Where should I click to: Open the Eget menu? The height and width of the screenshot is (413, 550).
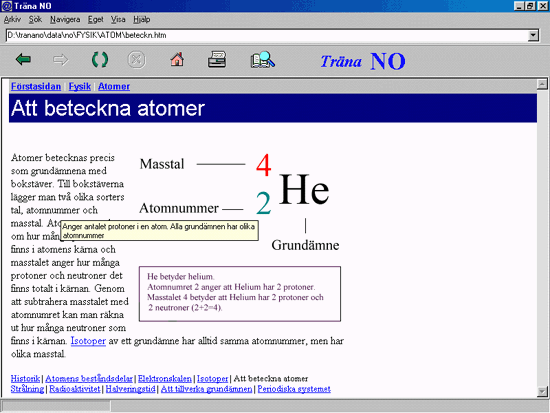[x=95, y=20]
